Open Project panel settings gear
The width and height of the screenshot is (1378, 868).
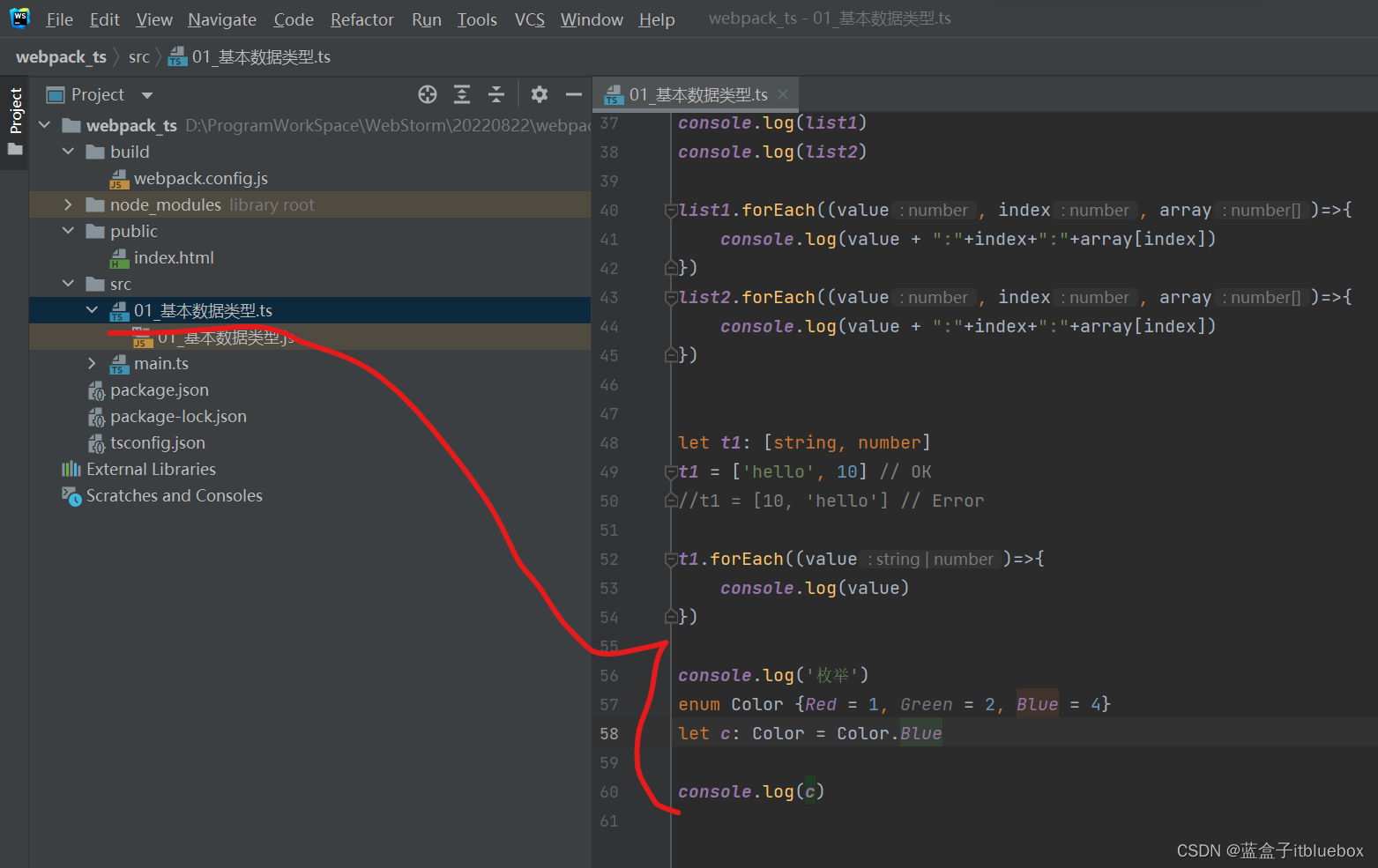tap(540, 94)
